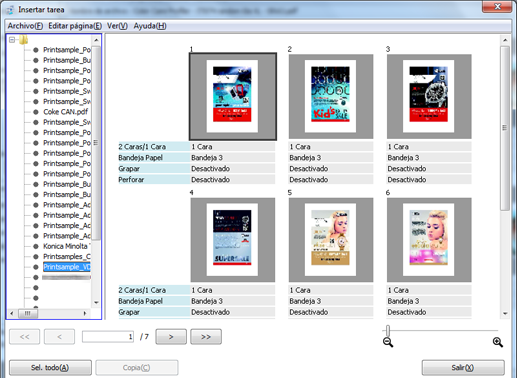Click the << first page button
The width and height of the screenshot is (517, 378).
[x=25, y=337]
